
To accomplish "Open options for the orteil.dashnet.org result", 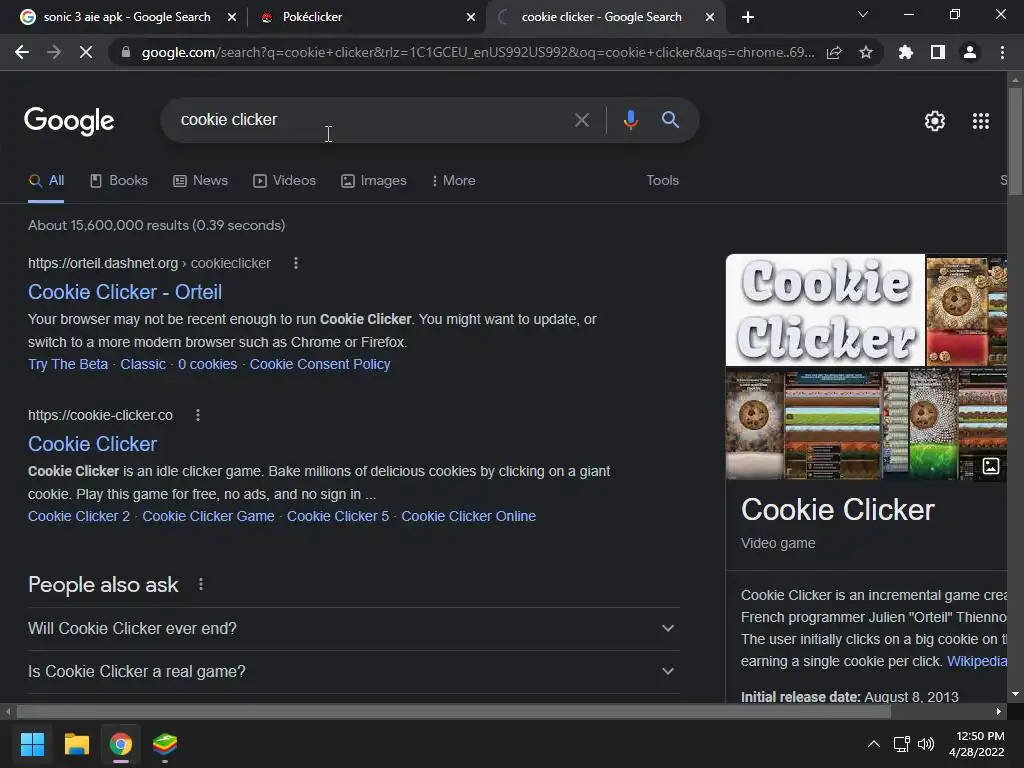I will [x=296, y=263].
